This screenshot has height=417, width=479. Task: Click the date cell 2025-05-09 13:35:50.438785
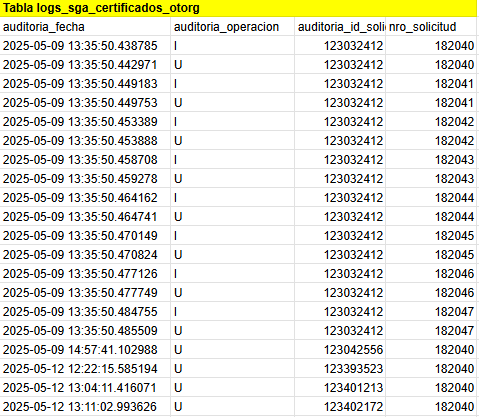[85, 46]
